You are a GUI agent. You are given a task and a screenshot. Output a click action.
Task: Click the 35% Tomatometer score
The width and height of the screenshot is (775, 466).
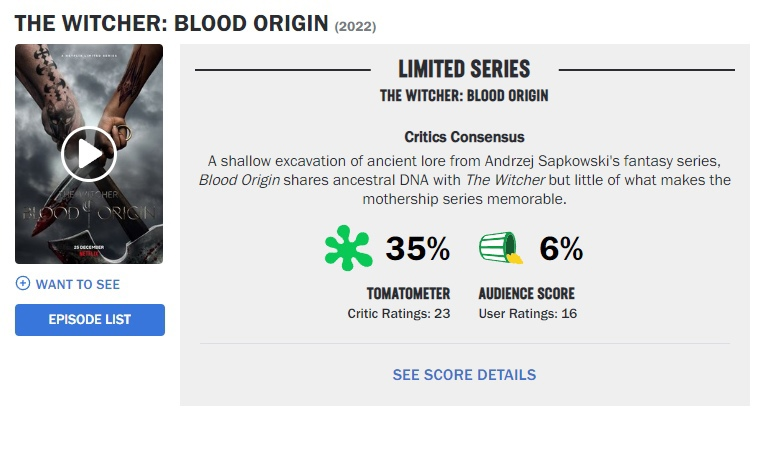[418, 249]
